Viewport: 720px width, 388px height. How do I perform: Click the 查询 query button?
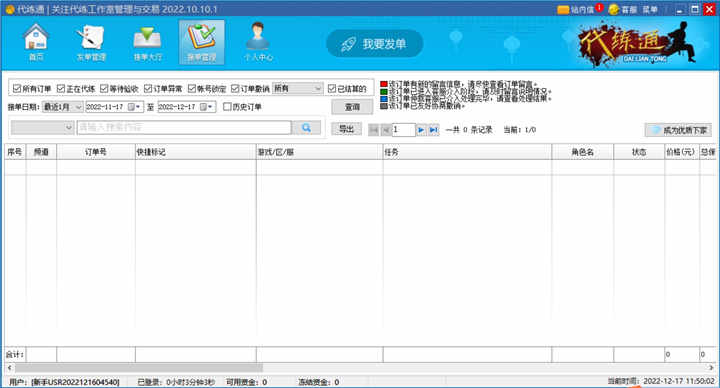352,107
